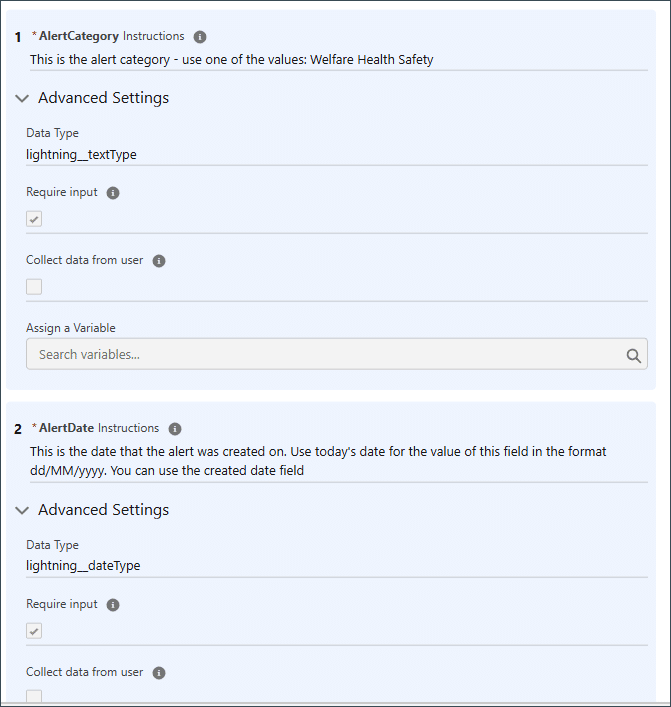Screen dimensions: 671x707
Task: Click the second Advanced Settings heading text
Action: pos(103,510)
